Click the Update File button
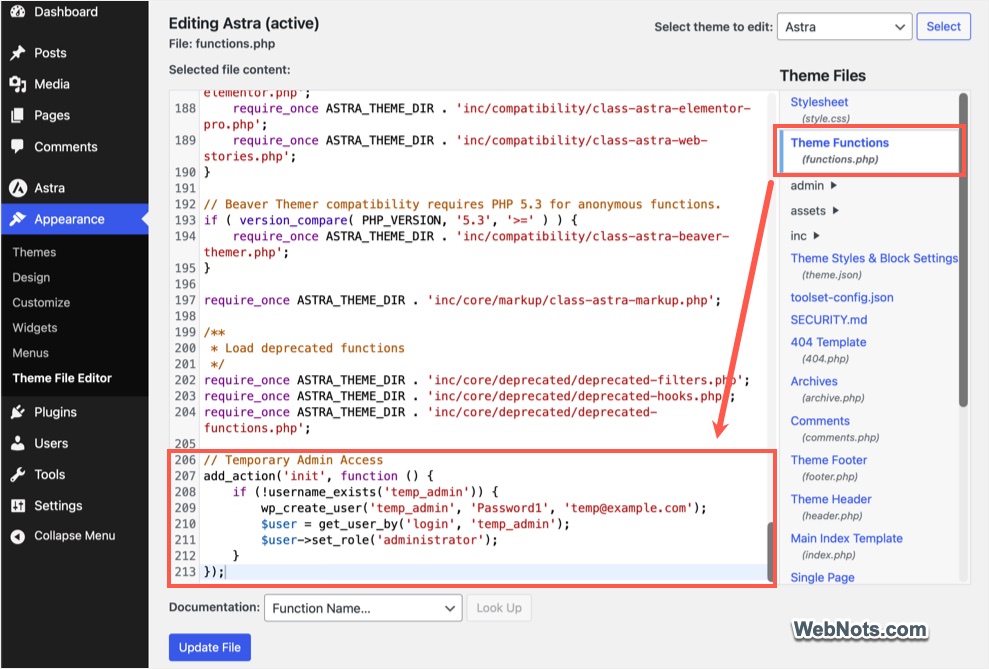Image resolution: width=989 pixels, height=669 pixels. pos(209,648)
